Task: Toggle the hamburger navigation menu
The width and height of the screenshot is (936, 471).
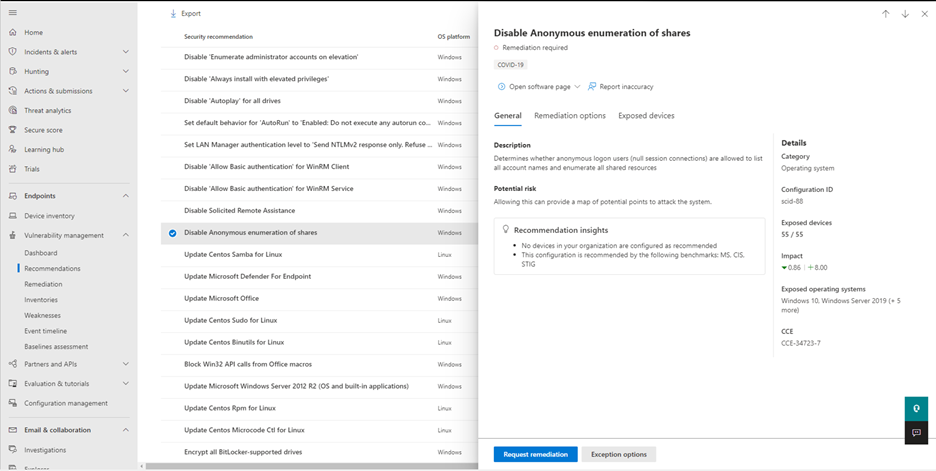Action: [x=13, y=13]
